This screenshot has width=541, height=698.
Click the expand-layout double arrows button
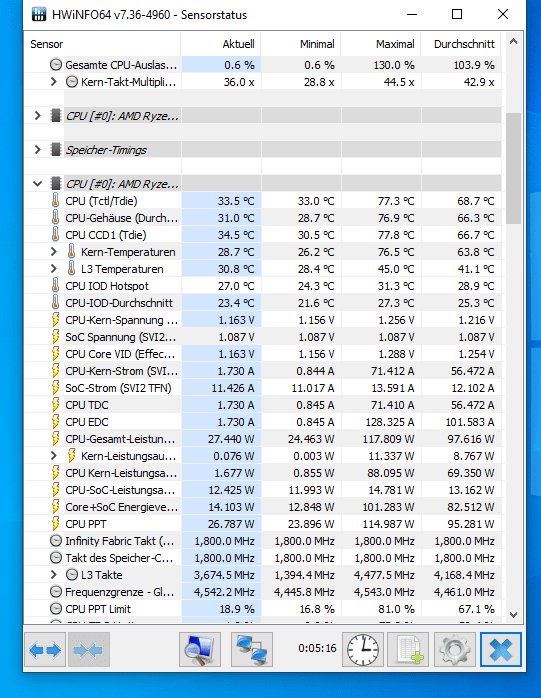45,650
